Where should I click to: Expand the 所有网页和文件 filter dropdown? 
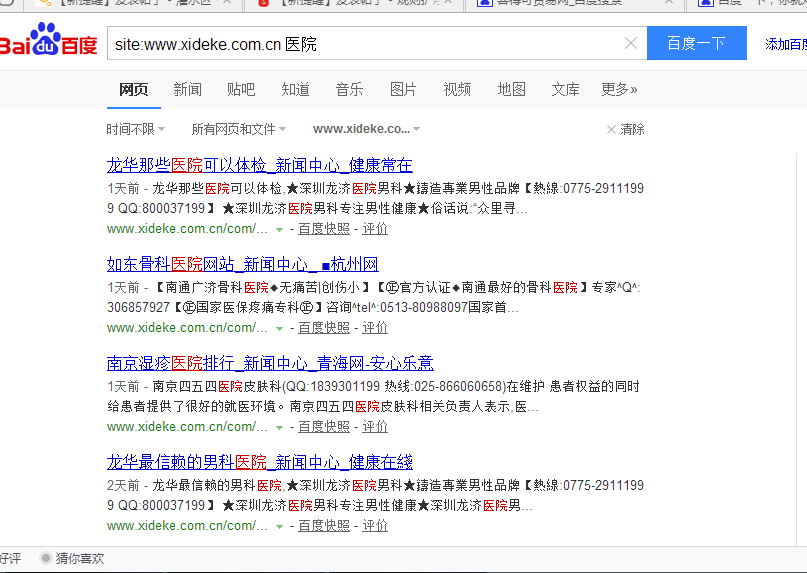point(239,129)
